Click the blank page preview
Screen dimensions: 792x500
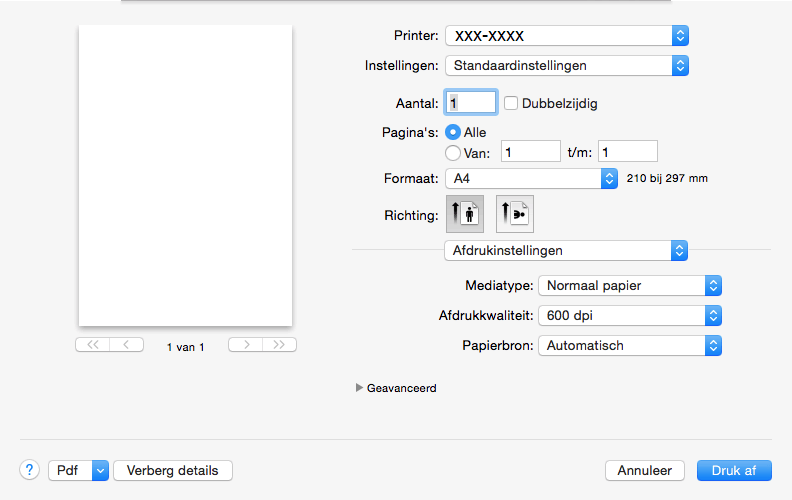point(185,175)
